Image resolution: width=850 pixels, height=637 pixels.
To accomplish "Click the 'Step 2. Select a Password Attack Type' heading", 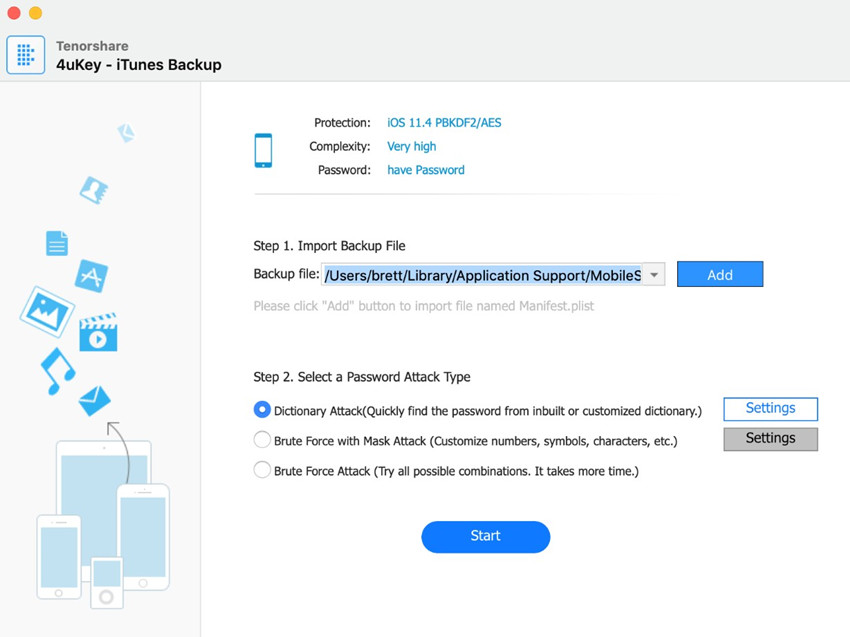I will pos(362,377).
